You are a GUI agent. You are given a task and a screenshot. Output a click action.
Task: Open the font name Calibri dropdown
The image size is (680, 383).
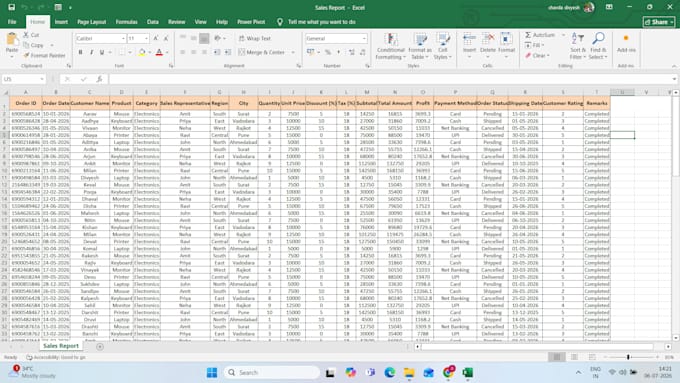pos(123,39)
